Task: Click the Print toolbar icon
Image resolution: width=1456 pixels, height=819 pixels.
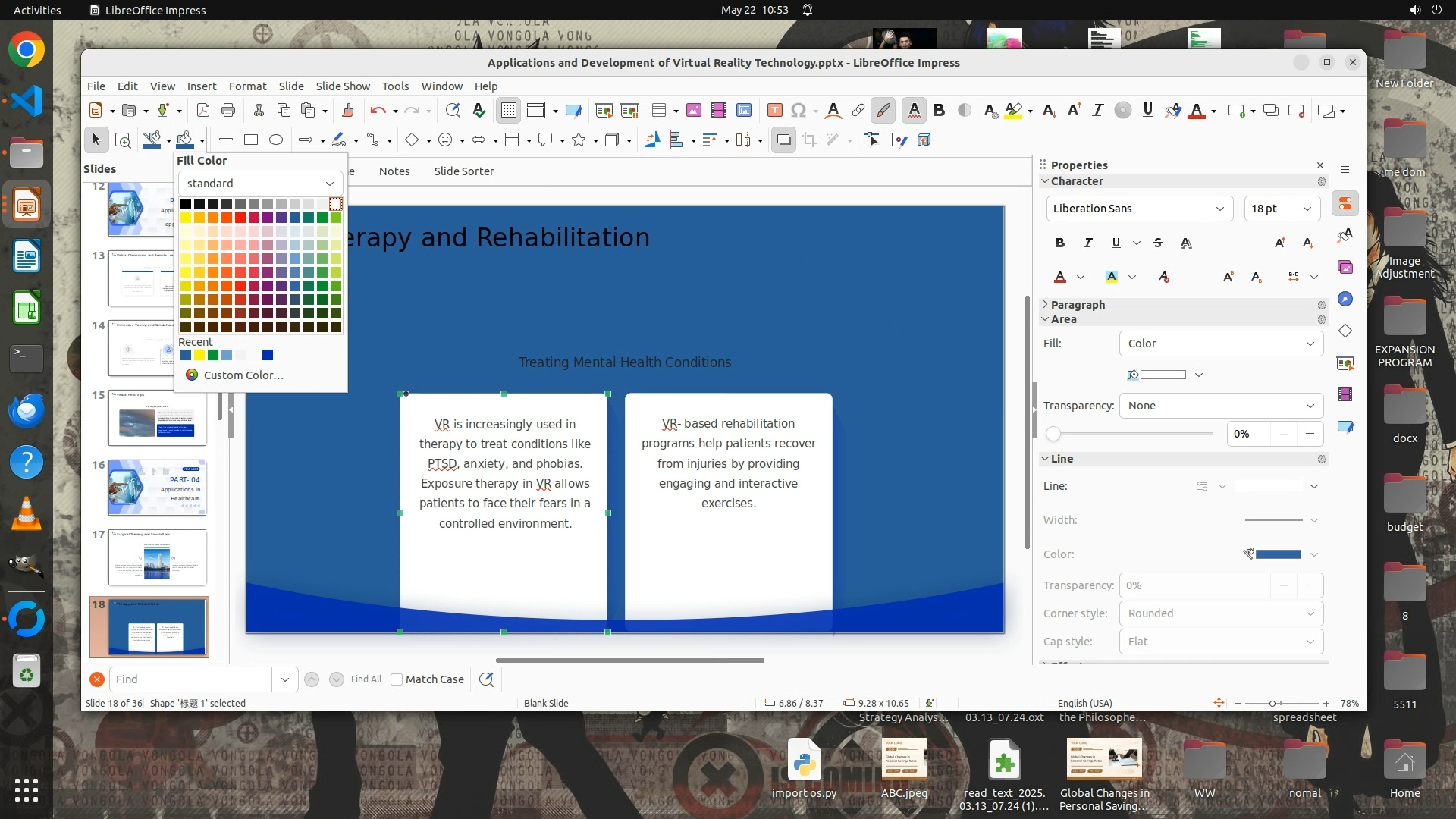Action: pos(228,111)
